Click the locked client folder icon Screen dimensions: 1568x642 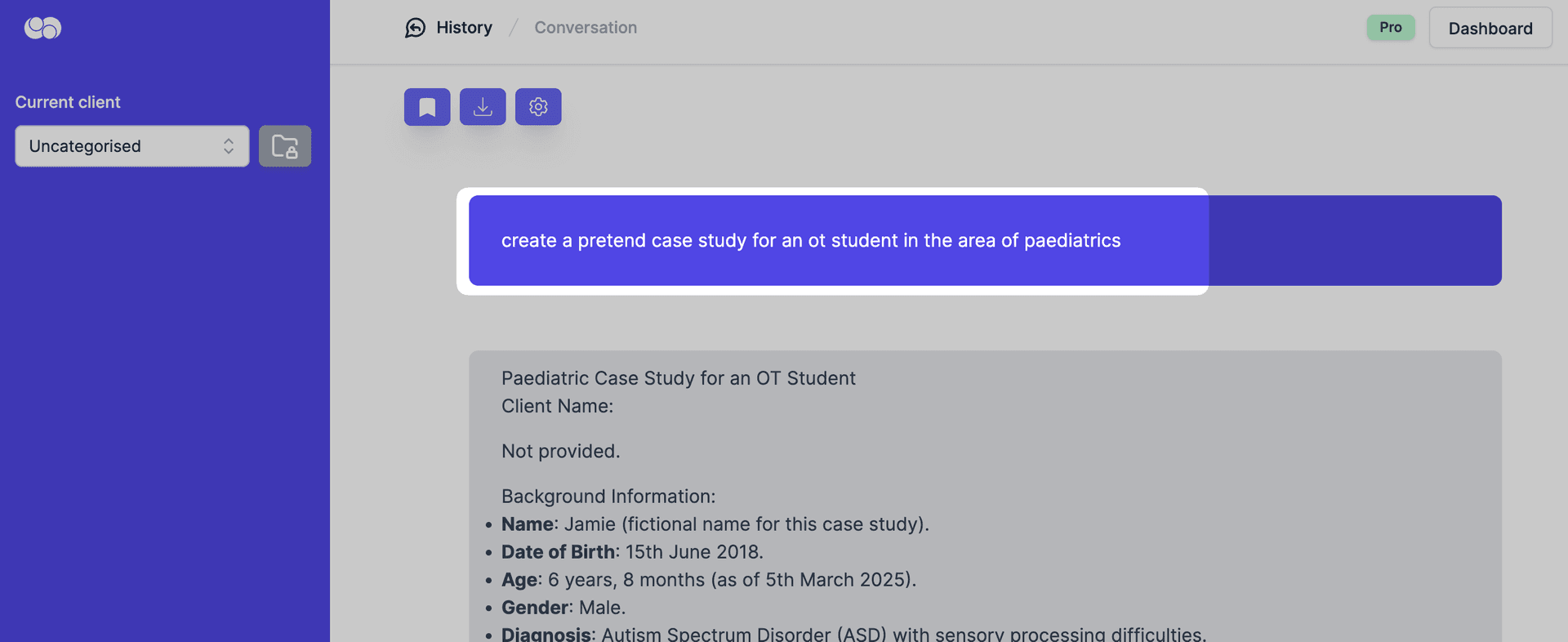click(x=284, y=145)
